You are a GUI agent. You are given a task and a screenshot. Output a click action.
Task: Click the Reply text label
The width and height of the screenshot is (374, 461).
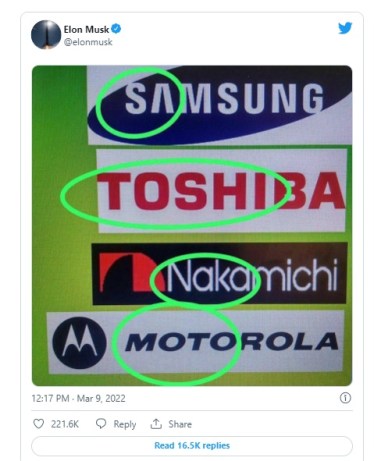(x=125, y=424)
